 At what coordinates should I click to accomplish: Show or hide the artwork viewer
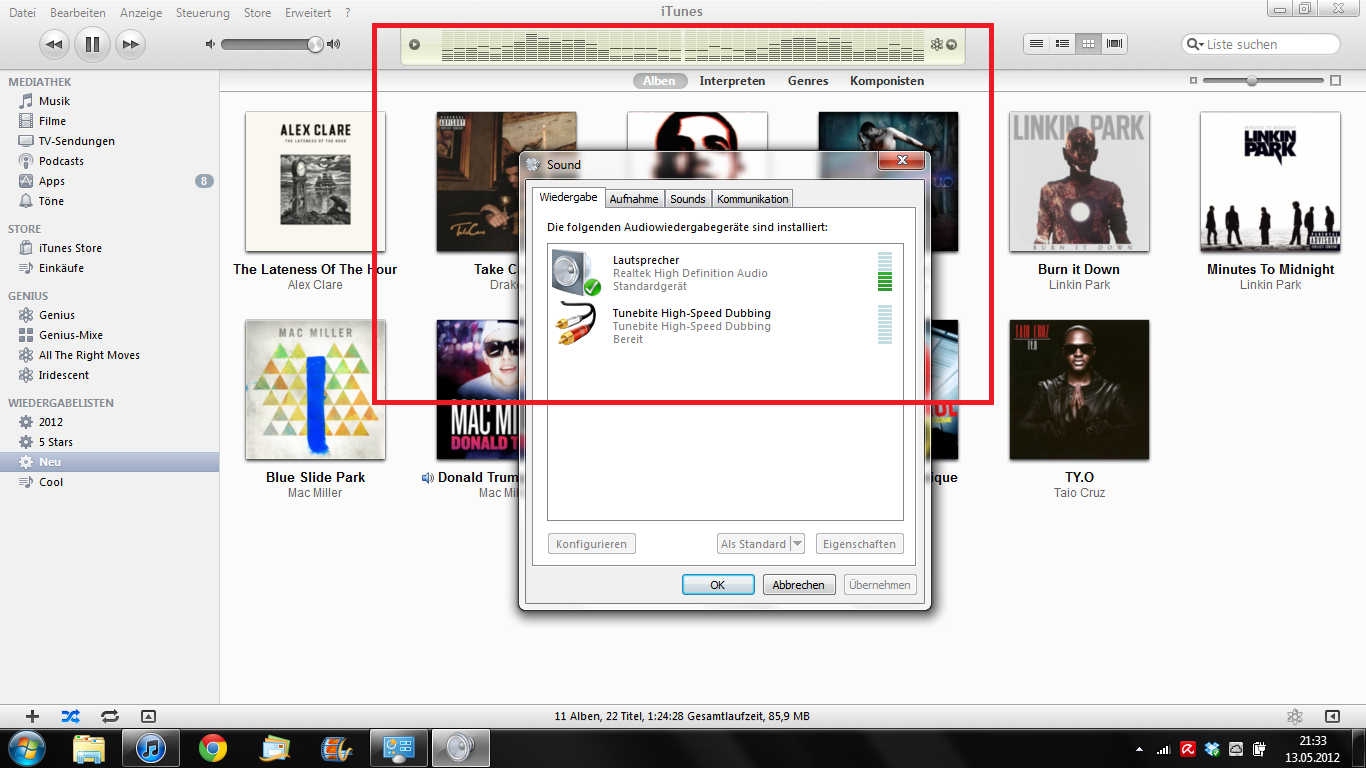tap(148, 716)
